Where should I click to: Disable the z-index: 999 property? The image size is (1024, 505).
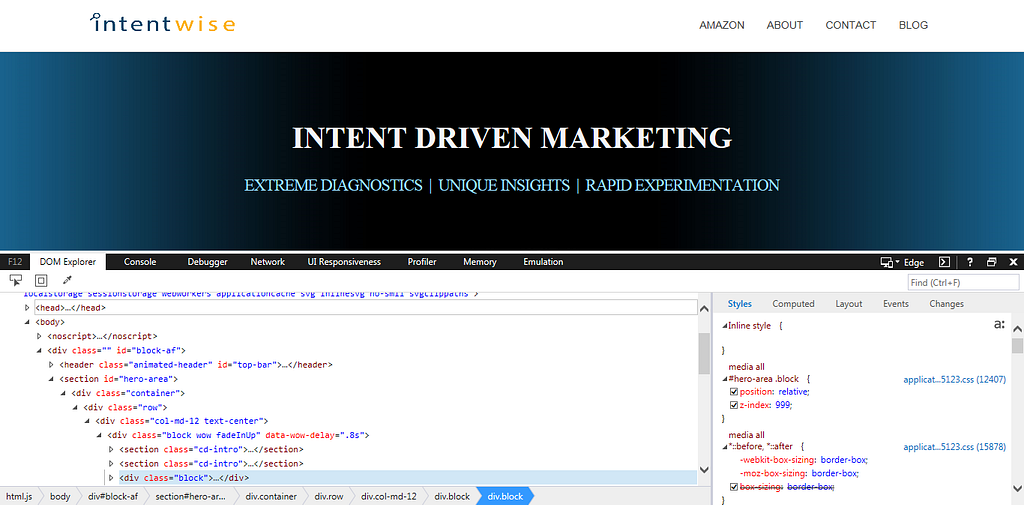[734, 405]
